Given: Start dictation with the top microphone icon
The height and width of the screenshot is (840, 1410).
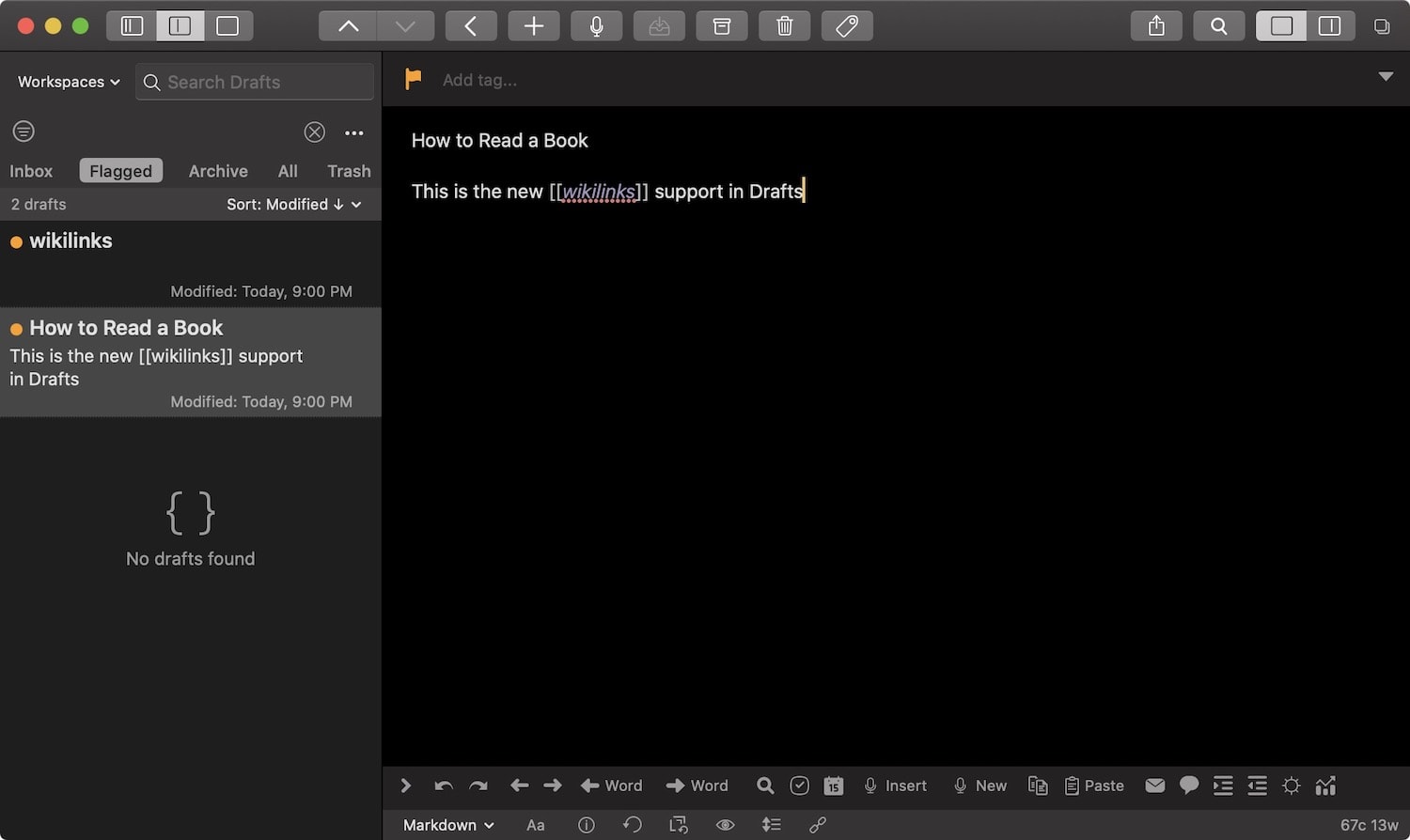Looking at the screenshot, I should tap(596, 26).
